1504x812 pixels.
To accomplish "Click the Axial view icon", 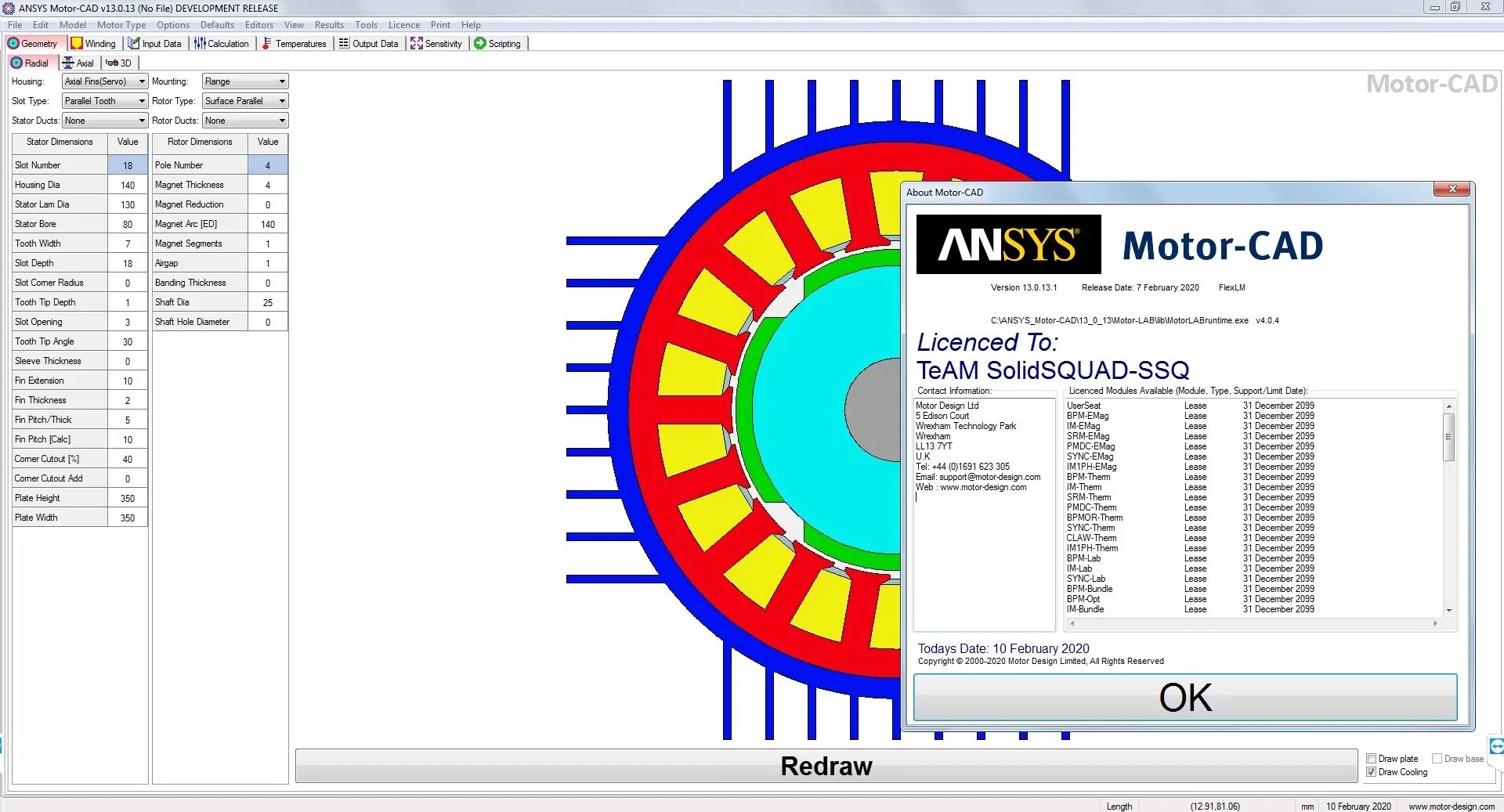I will coord(68,63).
